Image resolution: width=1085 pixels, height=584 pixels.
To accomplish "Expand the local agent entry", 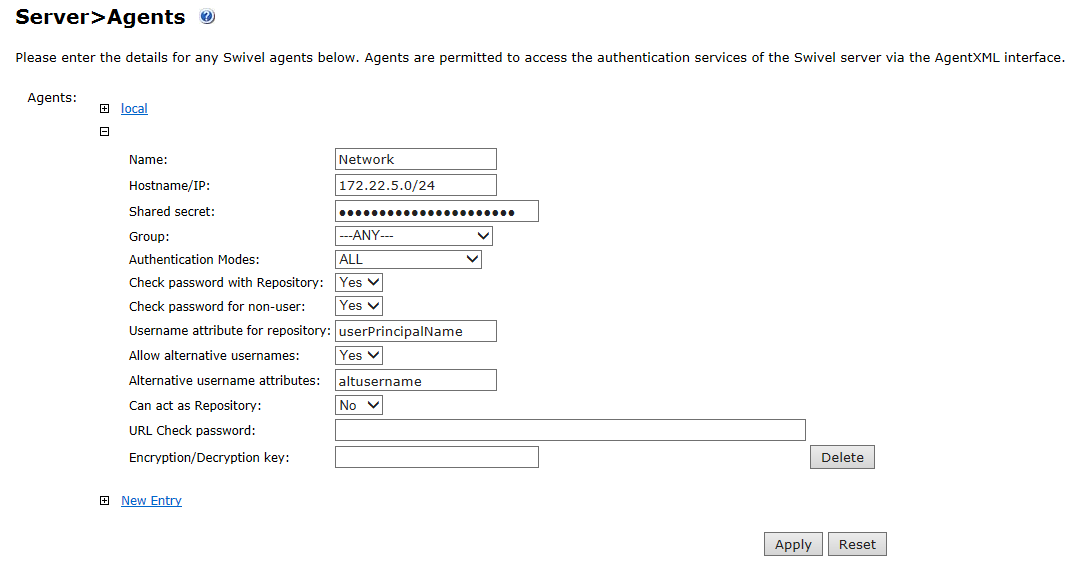I will [x=104, y=108].
